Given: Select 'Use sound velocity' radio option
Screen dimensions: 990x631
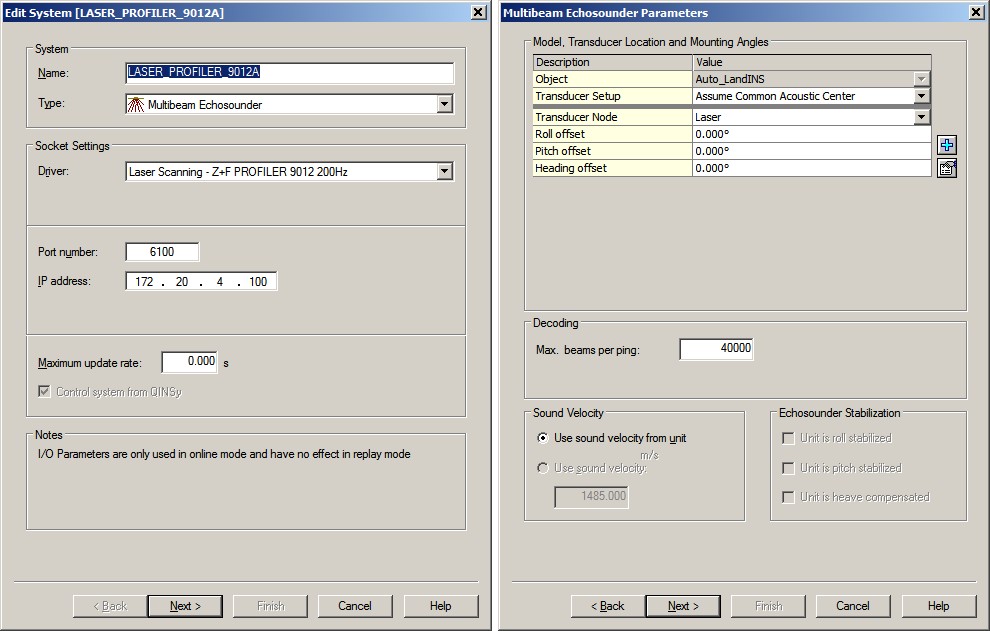Looking at the screenshot, I should point(542,468).
